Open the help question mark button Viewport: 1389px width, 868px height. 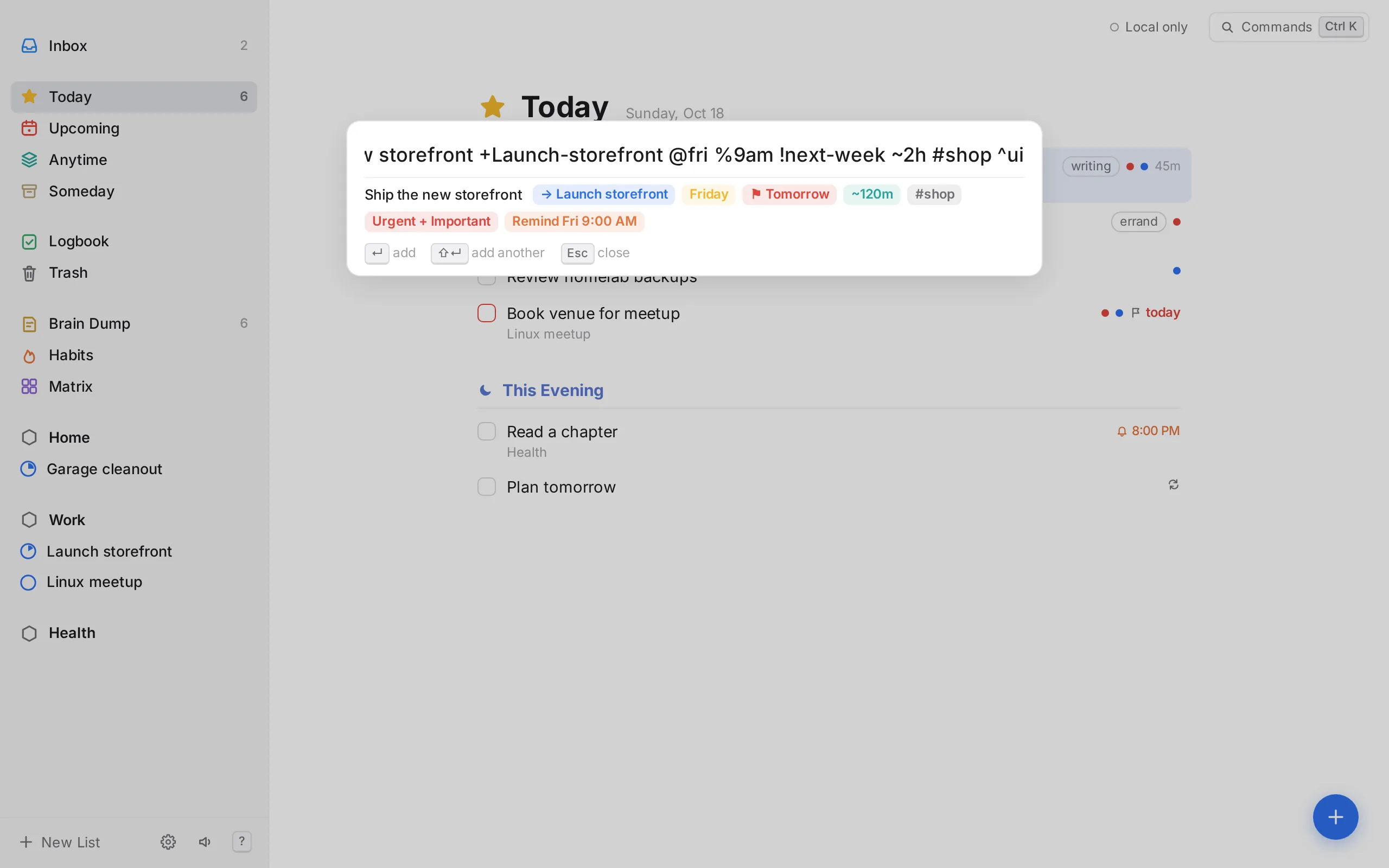pos(241,841)
